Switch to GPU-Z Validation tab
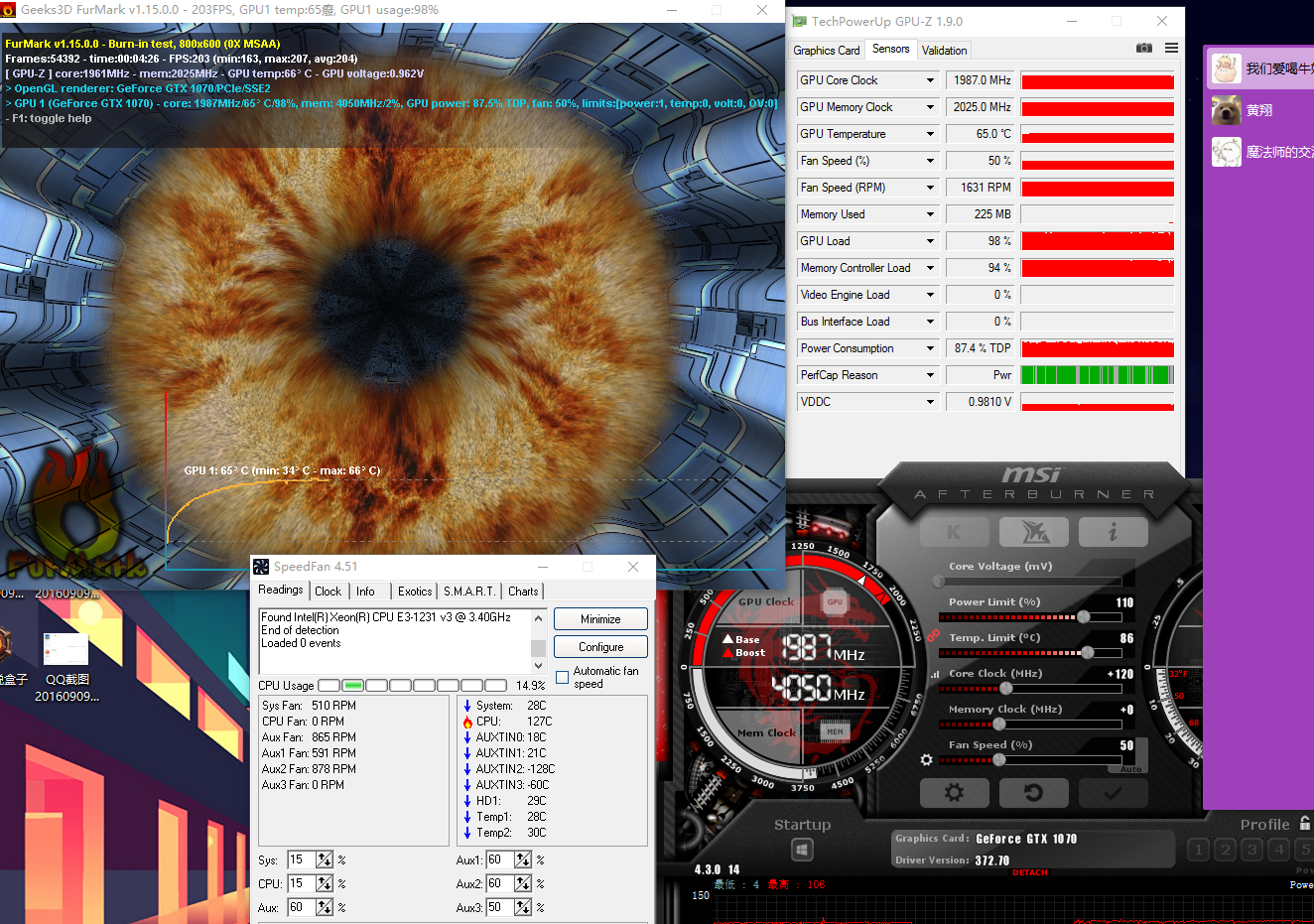 click(x=944, y=51)
